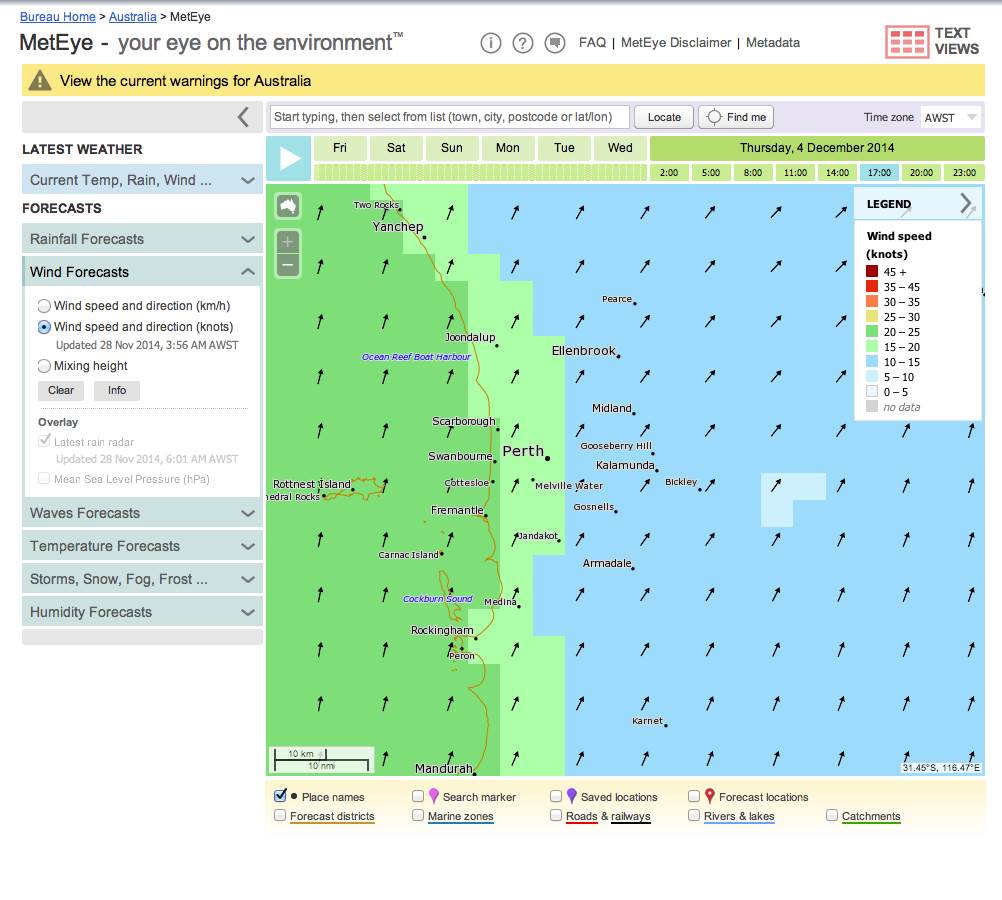The image size is (1002, 900).
Task: Select wind speed and direction km/h
Action: point(44,306)
